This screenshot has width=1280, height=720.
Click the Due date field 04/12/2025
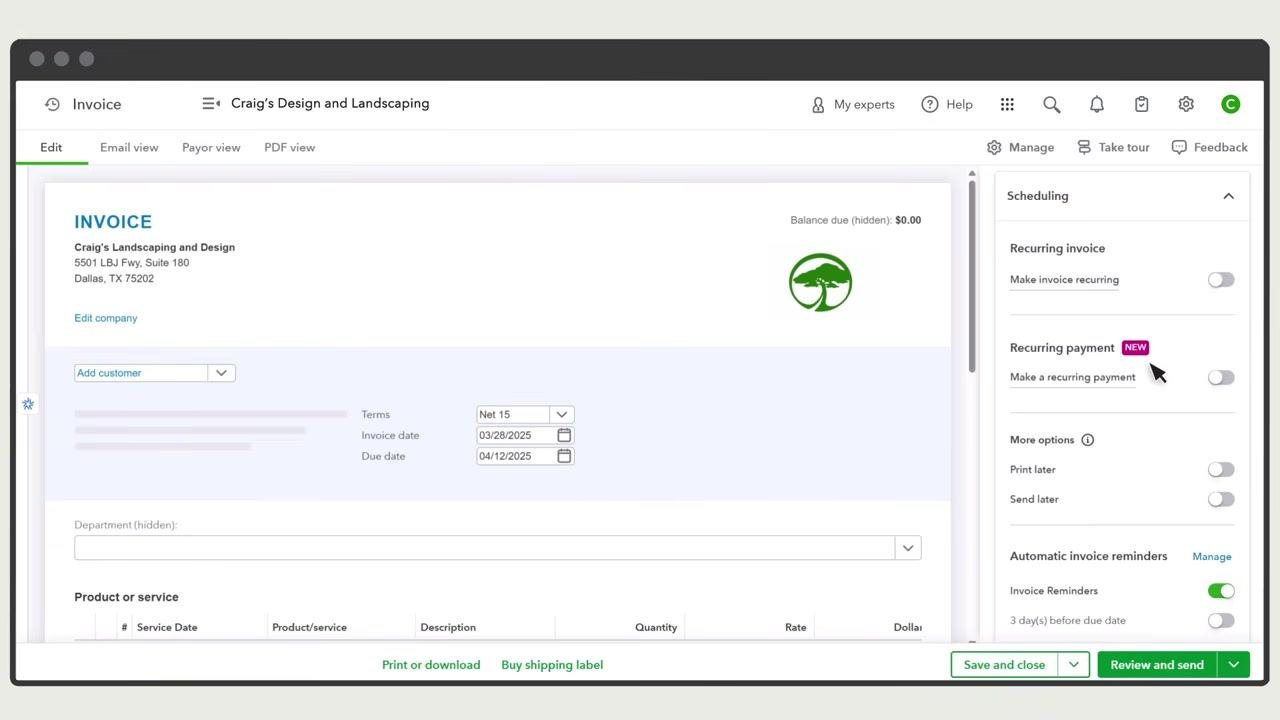(516, 456)
